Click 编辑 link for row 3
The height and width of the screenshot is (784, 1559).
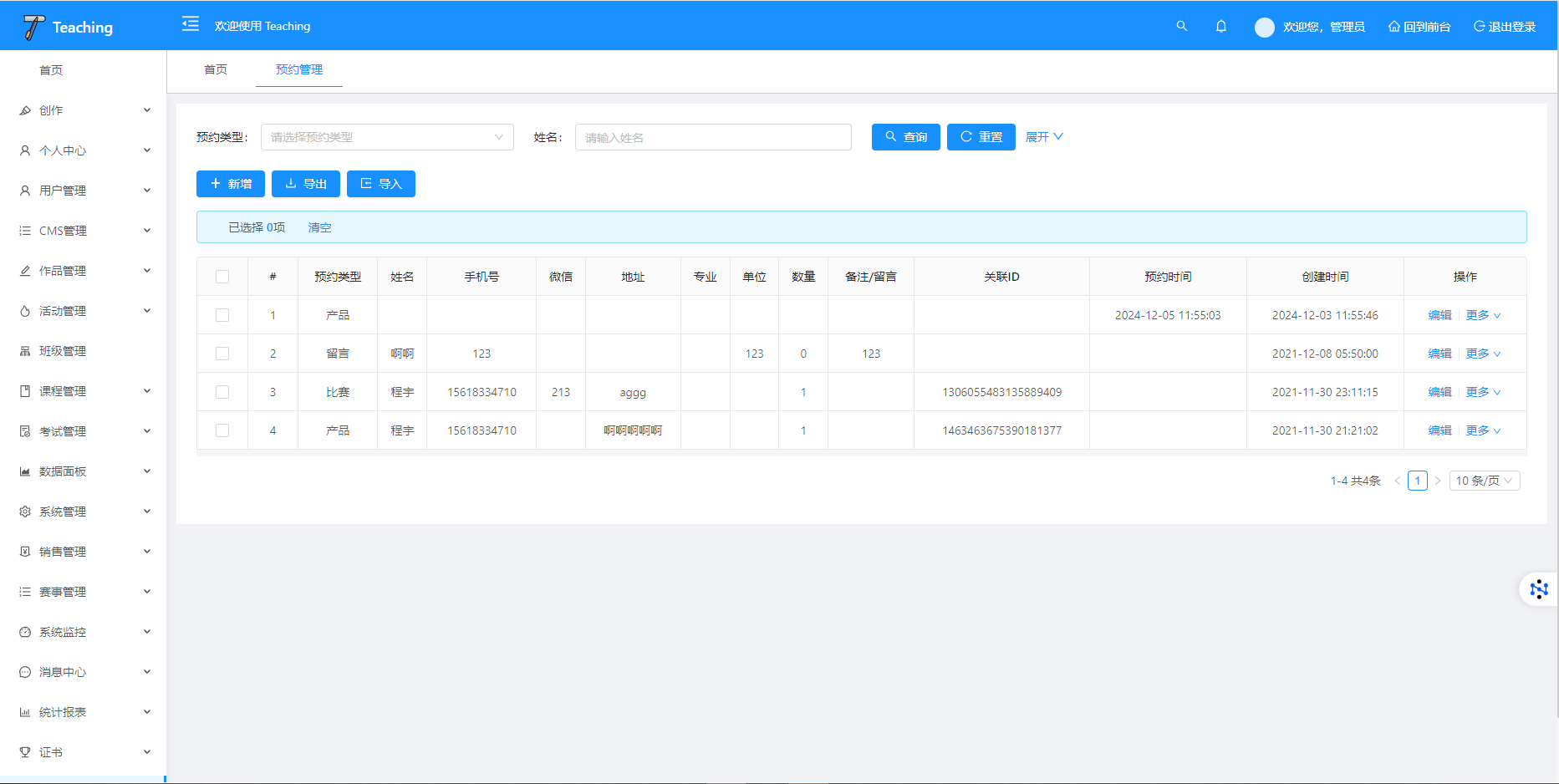(x=1439, y=392)
